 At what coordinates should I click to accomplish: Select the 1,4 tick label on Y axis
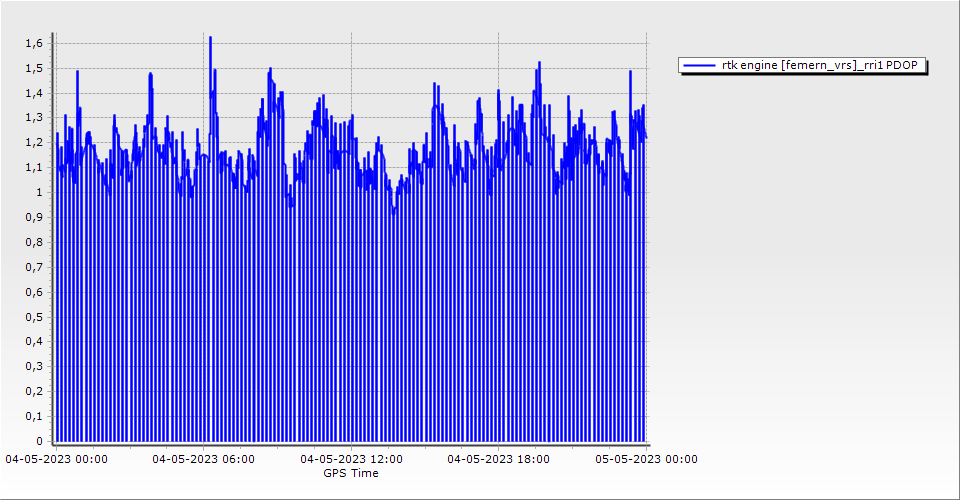click(34, 93)
